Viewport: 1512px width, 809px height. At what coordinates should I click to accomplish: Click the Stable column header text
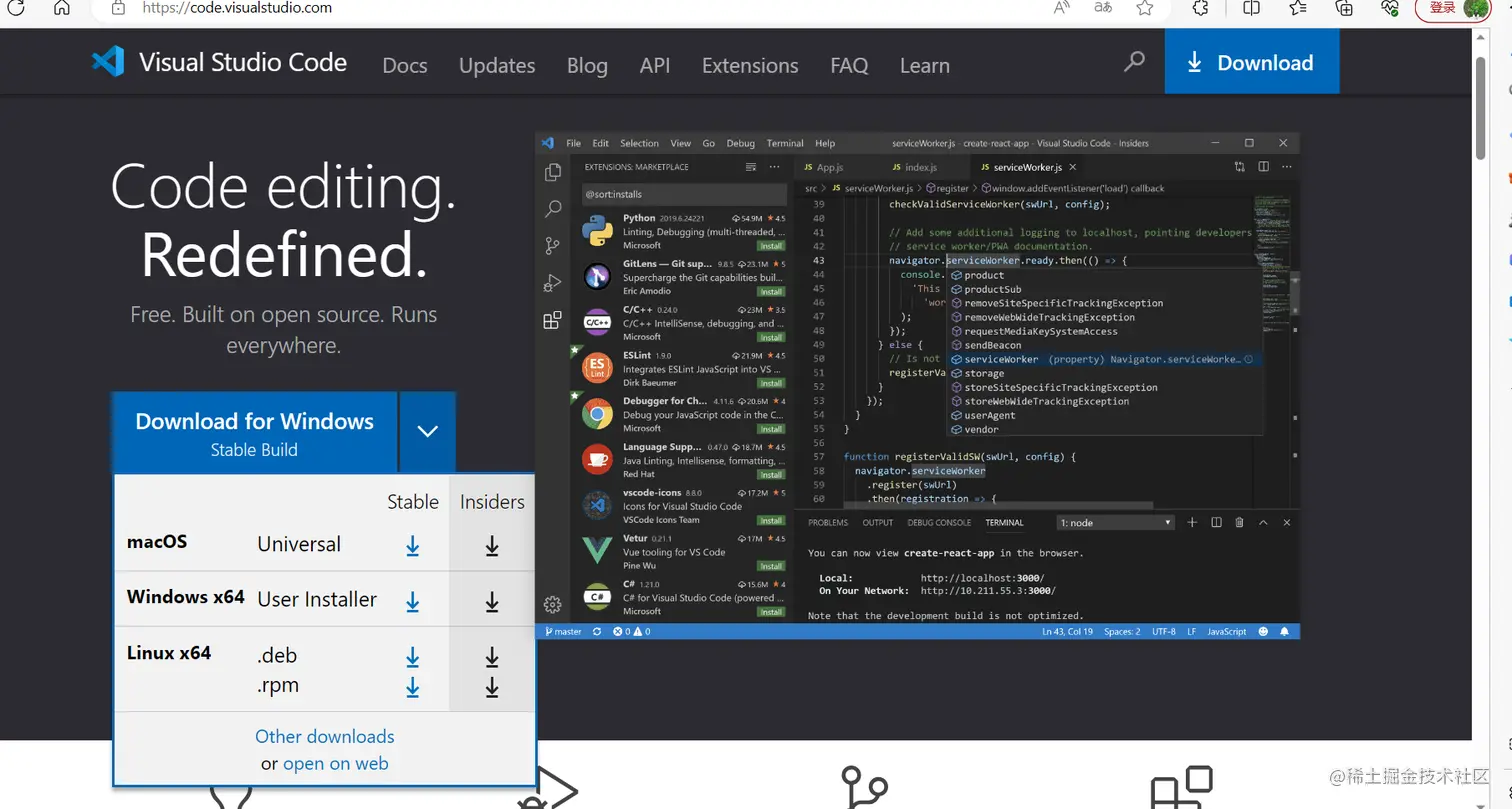pyautogui.click(x=413, y=502)
